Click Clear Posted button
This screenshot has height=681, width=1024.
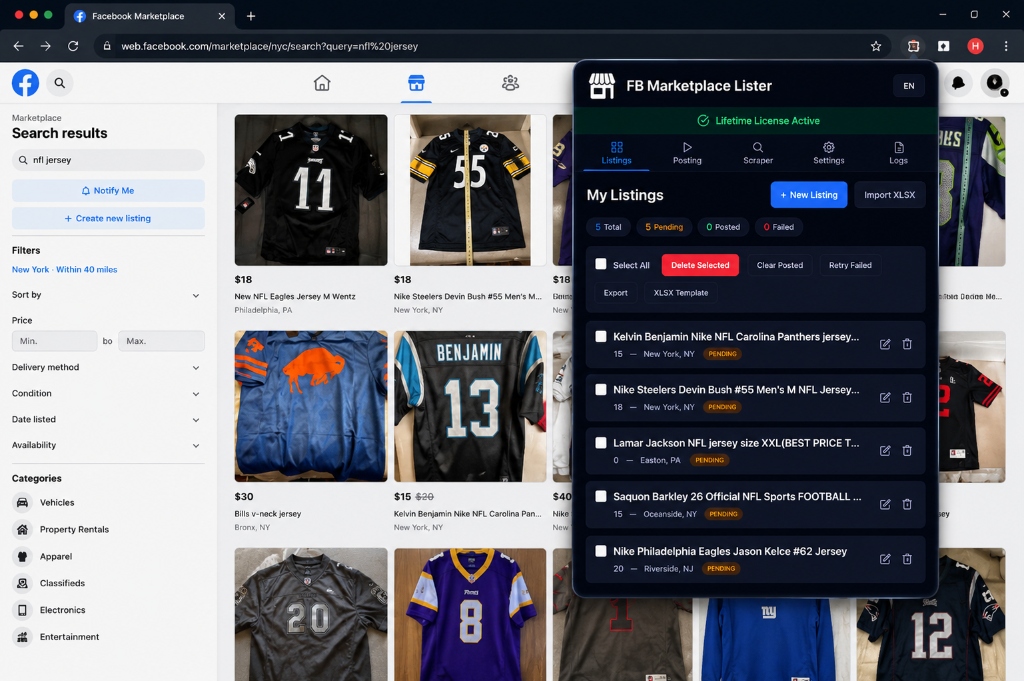780,265
